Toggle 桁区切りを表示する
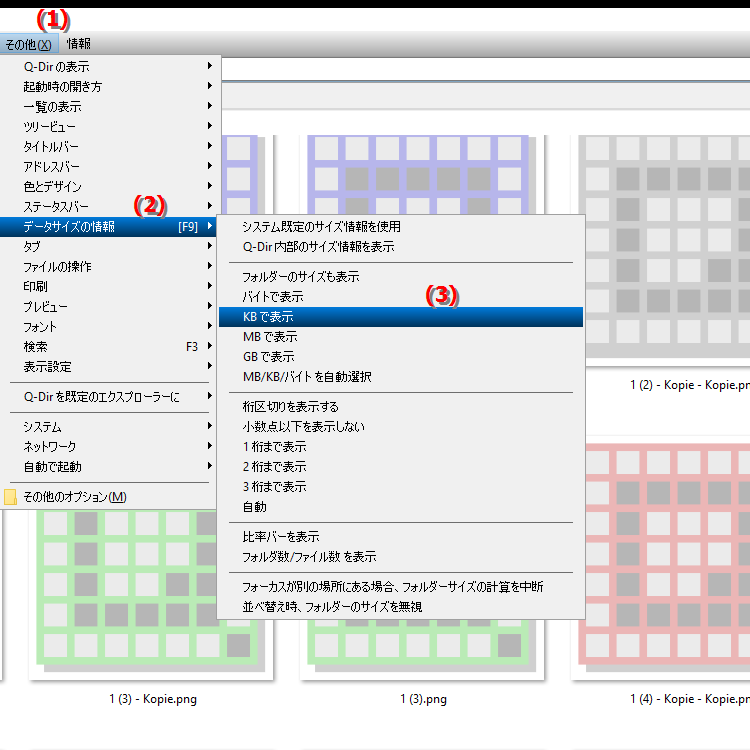This screenshot has height=750, width=750. point(401,407)
